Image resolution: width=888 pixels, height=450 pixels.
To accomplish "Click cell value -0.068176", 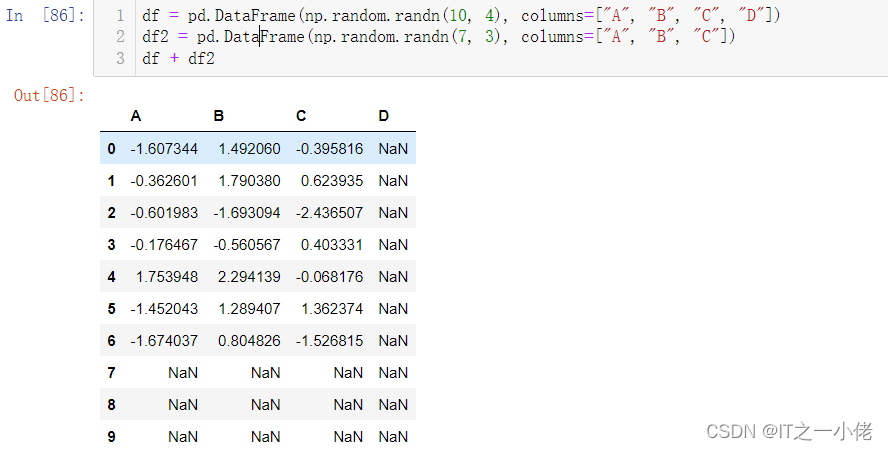I will (x=330, y=277).
